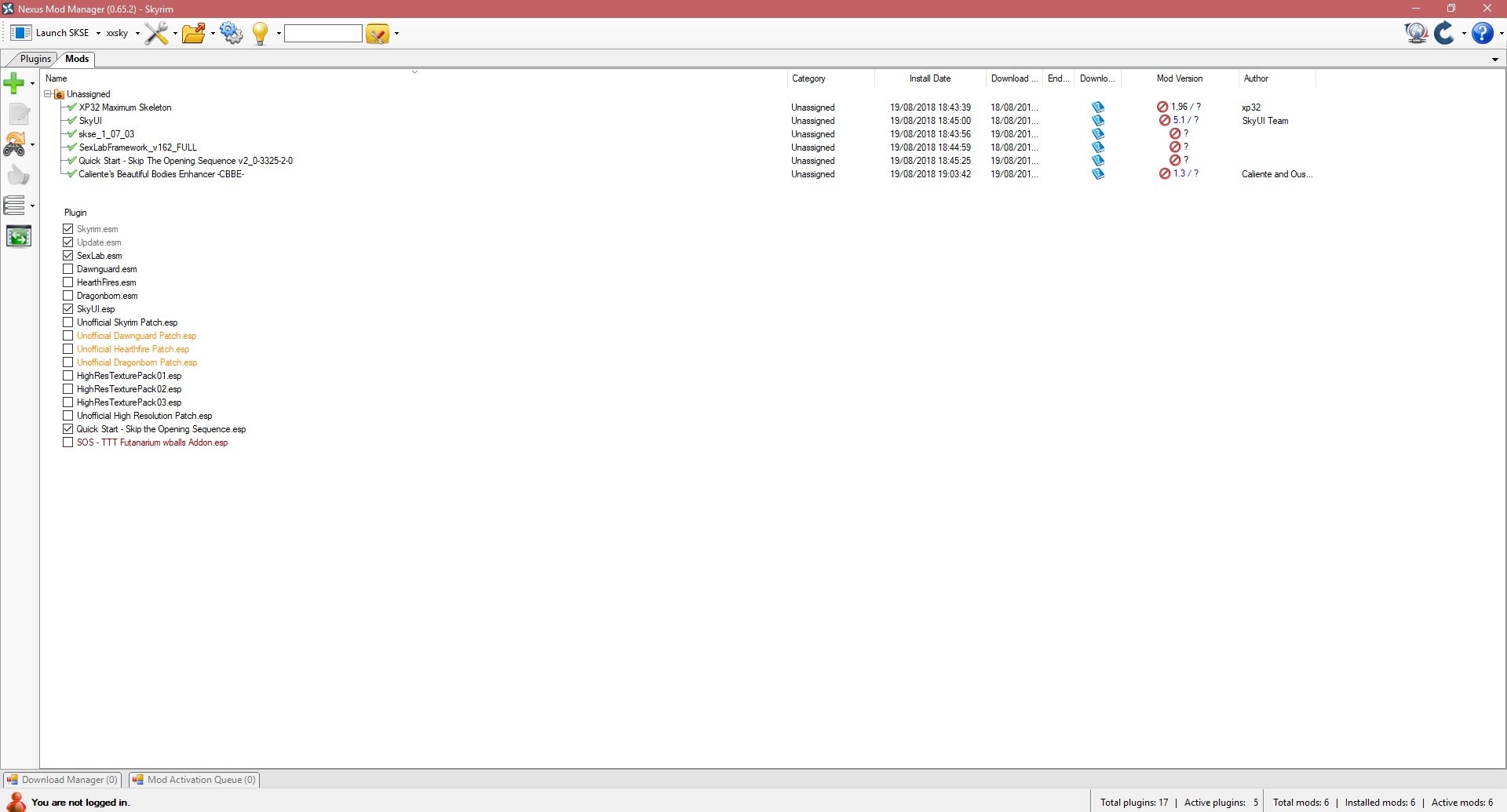Enable the Dawnguard.esm plugin checkbox

[x=68, y=269]
